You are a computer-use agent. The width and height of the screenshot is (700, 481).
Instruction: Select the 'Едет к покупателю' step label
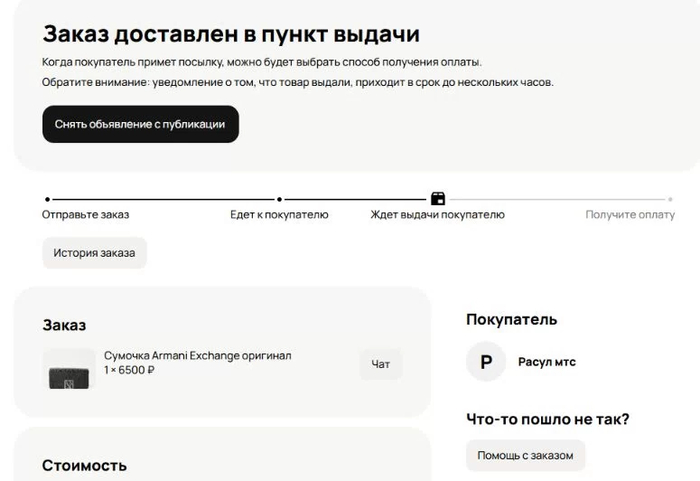(x=279, y=215)
